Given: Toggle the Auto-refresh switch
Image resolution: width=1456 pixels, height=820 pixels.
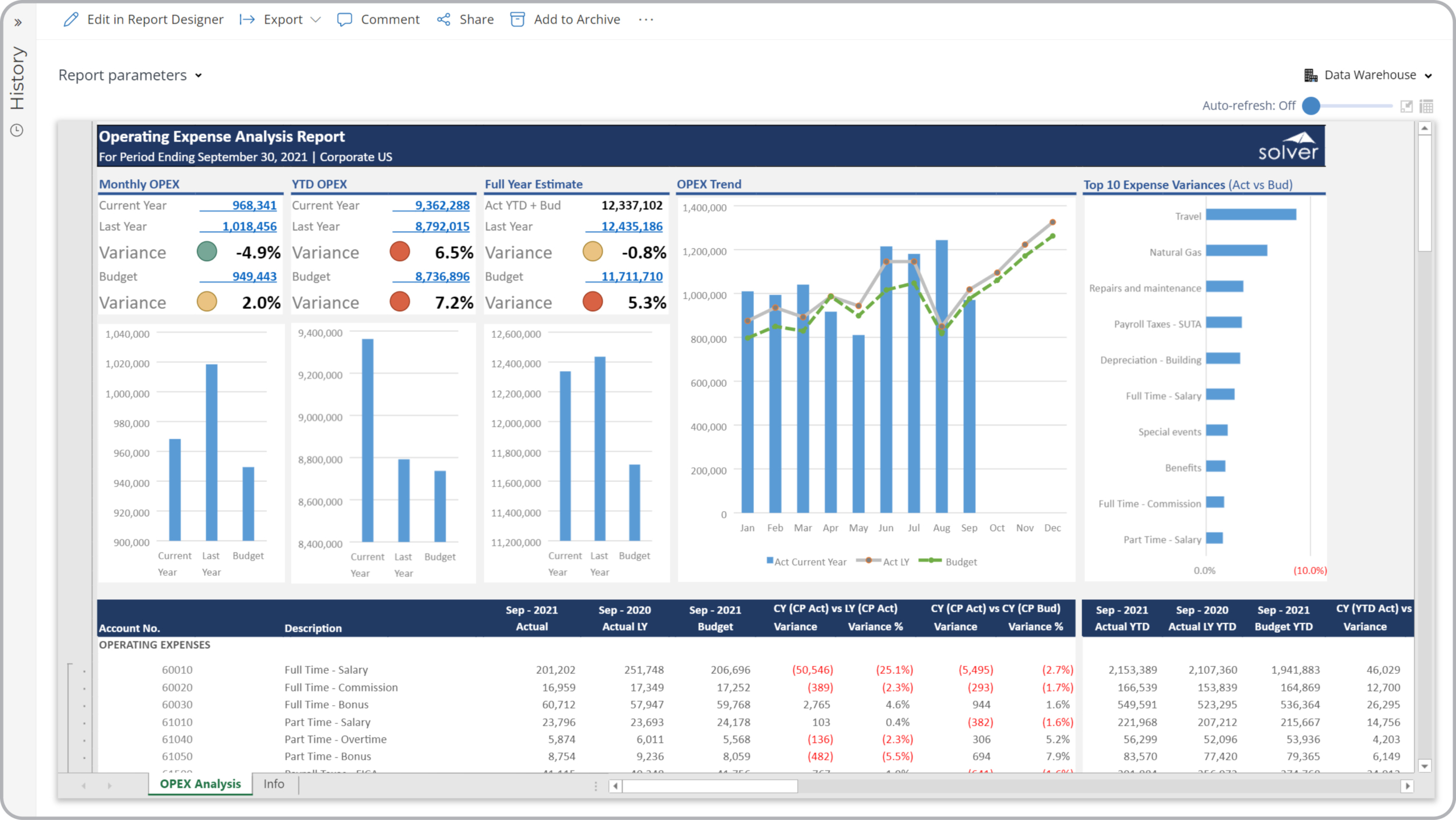Looking at the screenshot, I should [1312, 106].
